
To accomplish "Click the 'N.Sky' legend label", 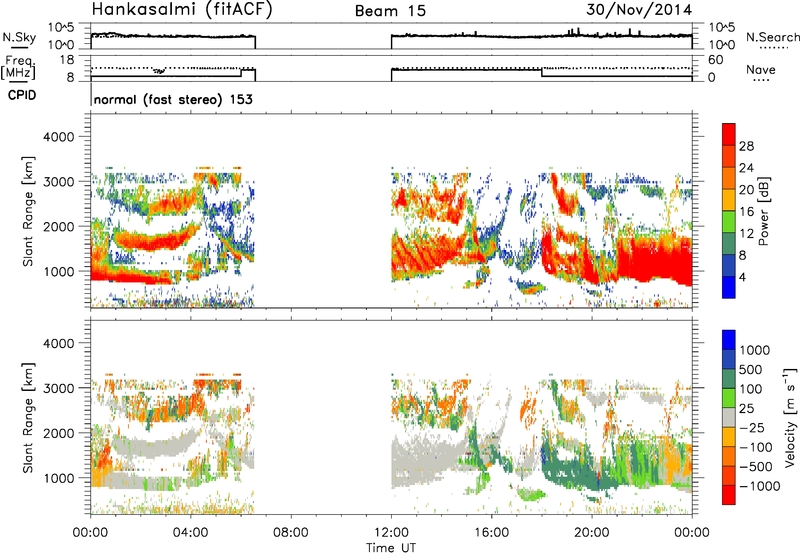I will 19,37.
